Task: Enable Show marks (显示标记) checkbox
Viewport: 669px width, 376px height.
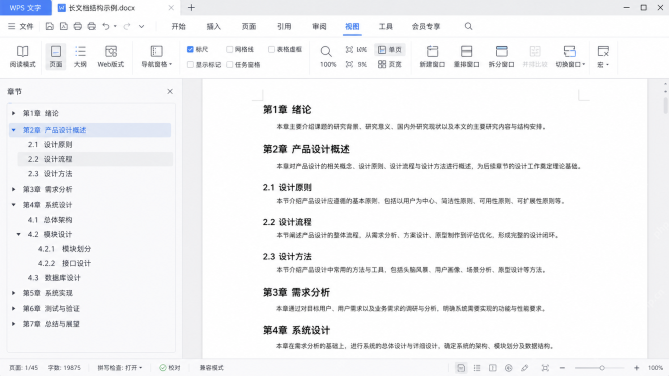Action: click(190, 64)
